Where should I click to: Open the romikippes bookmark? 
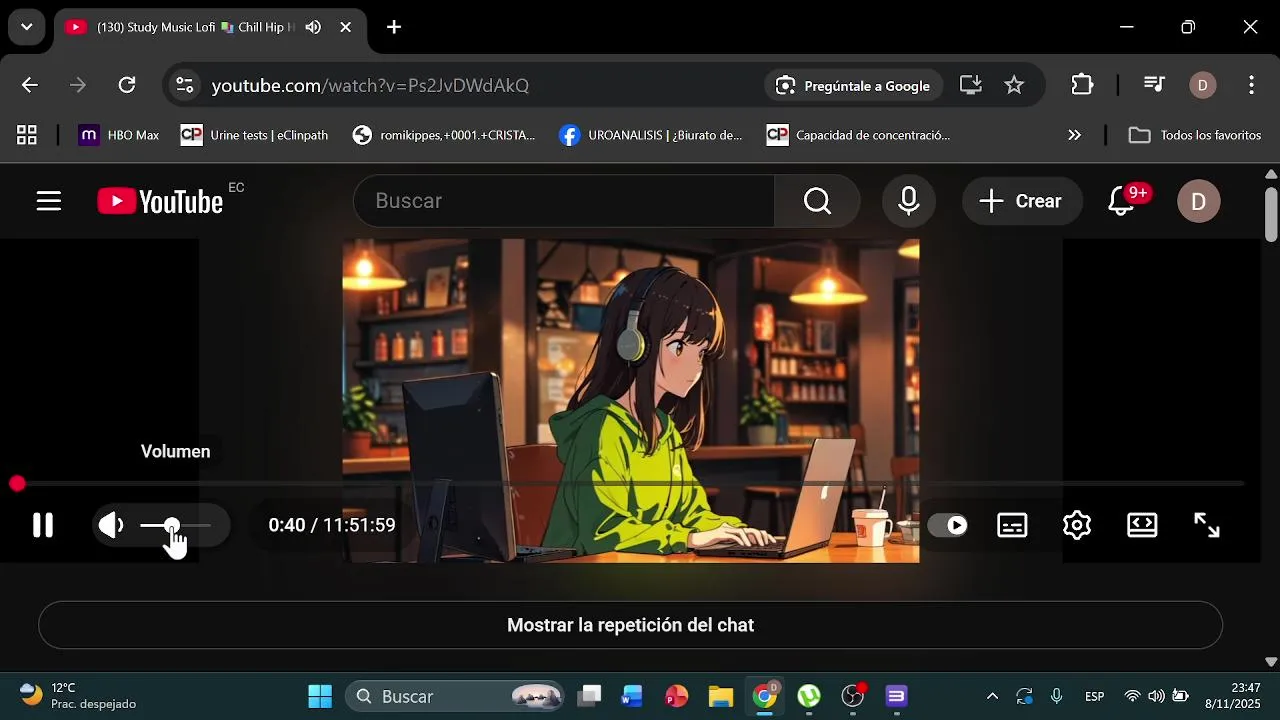444,135
